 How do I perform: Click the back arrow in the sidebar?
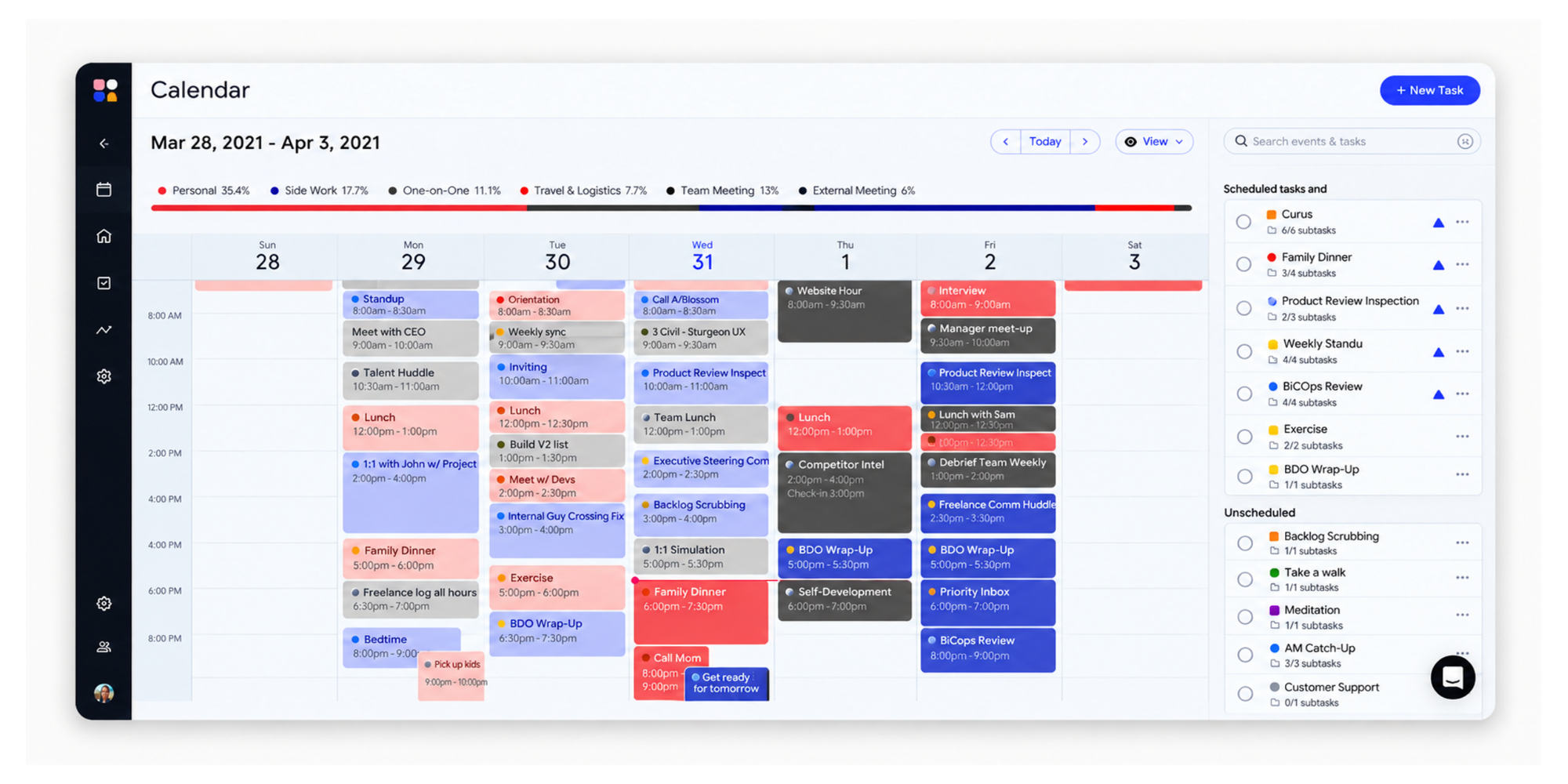tap(104, 143)
